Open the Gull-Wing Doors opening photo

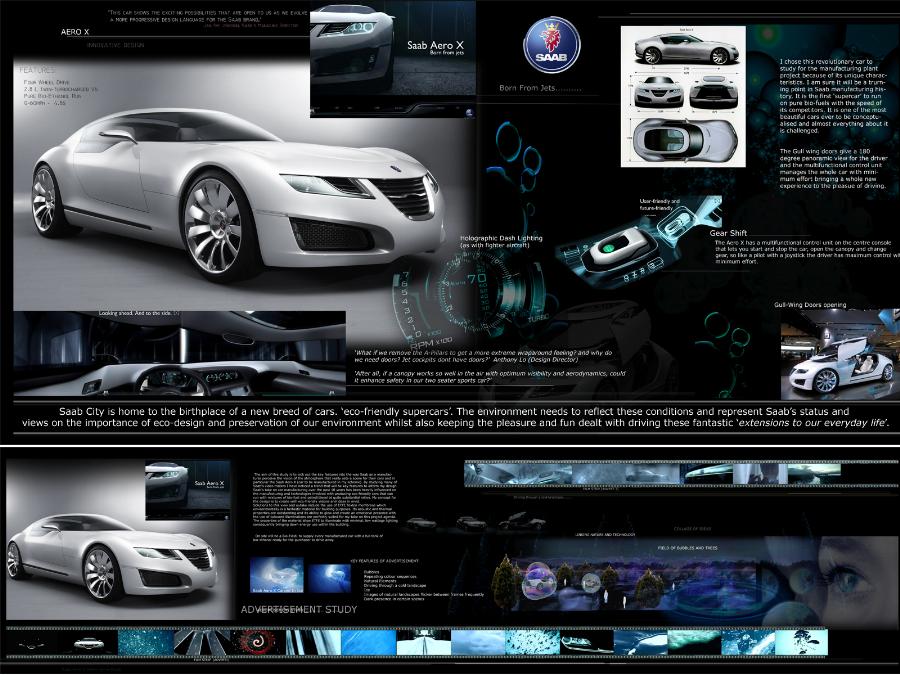846,353
